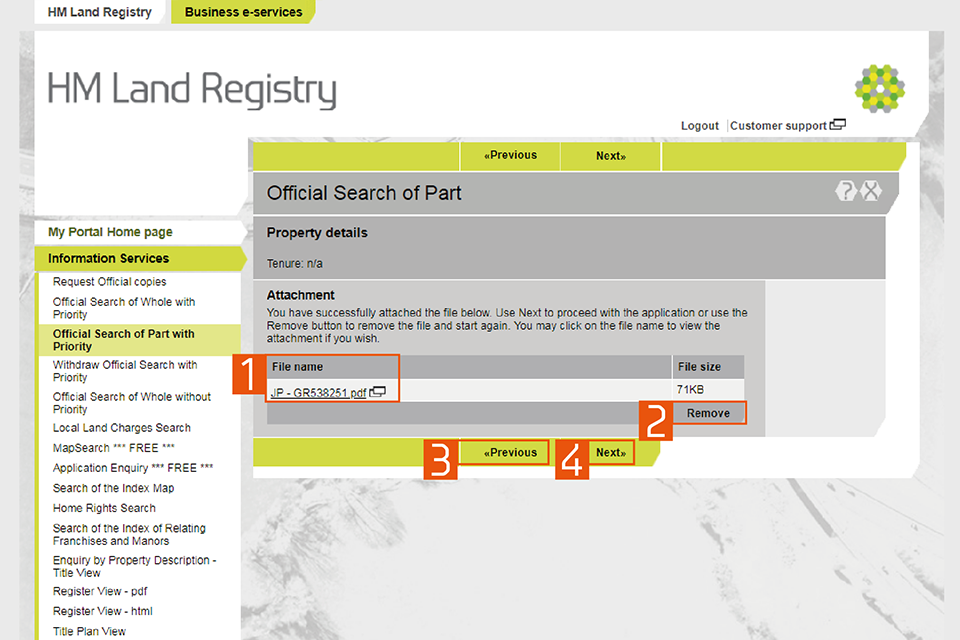Click the bottom Previous button
960x640 pixels.
pos(510,453)
